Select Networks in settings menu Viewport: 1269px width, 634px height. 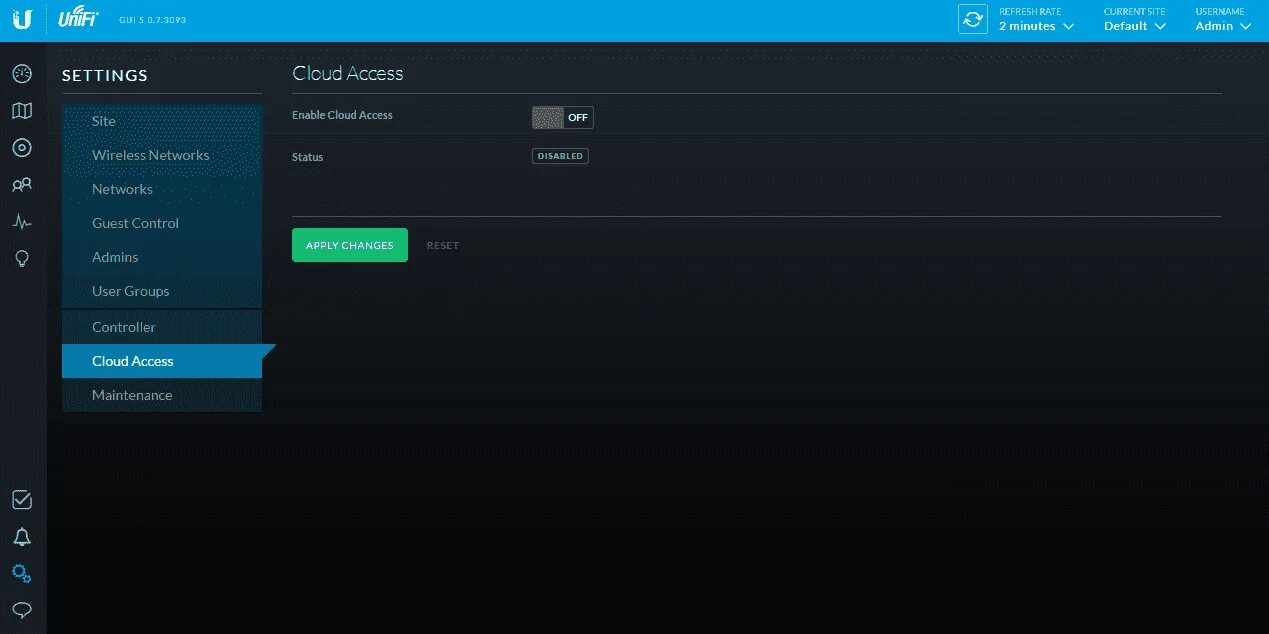click(x=162, y=189)
